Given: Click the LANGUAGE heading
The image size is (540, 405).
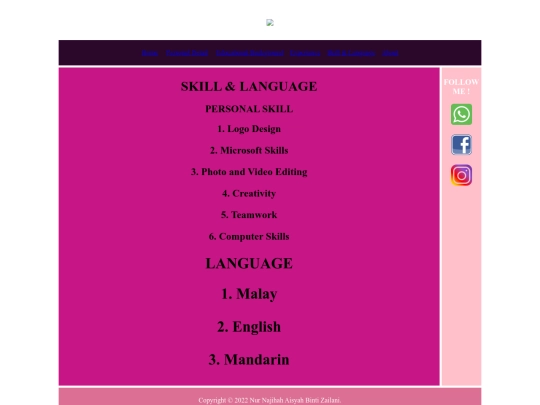Looking at the screenshot, I should point(249,263).
